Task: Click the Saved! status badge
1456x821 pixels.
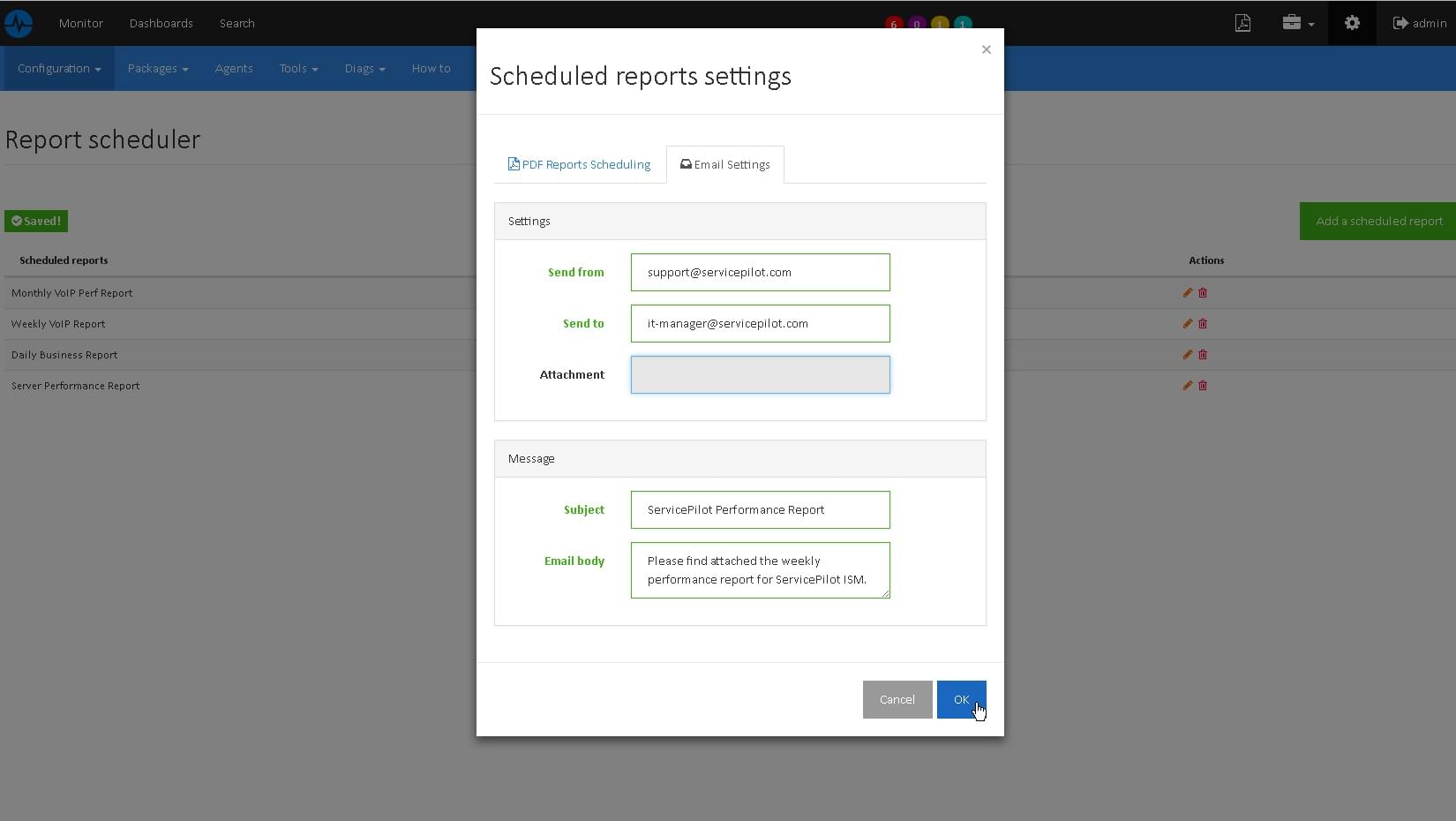Action: click(x=36, y=221)
